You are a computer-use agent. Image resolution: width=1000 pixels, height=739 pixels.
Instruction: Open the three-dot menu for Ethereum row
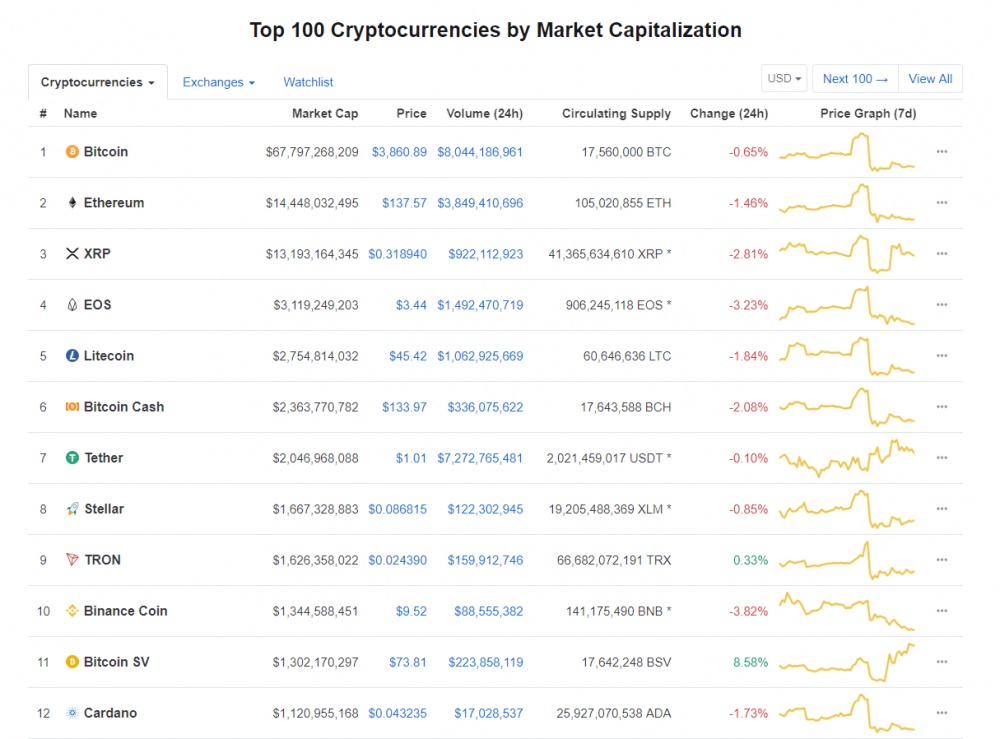(x=942, y=203)
